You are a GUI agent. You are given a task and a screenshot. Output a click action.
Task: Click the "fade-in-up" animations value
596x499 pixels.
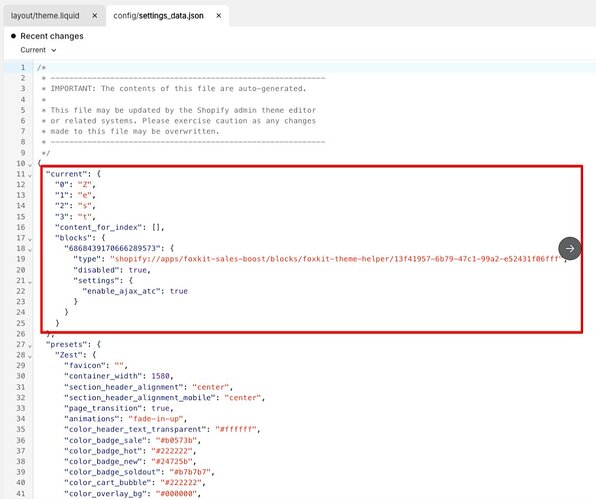[156, 419]
